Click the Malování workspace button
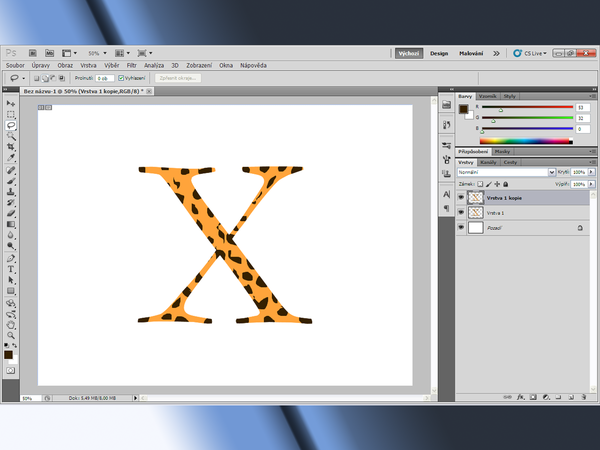This screenshot has width=600, height=450. (471, 53)
